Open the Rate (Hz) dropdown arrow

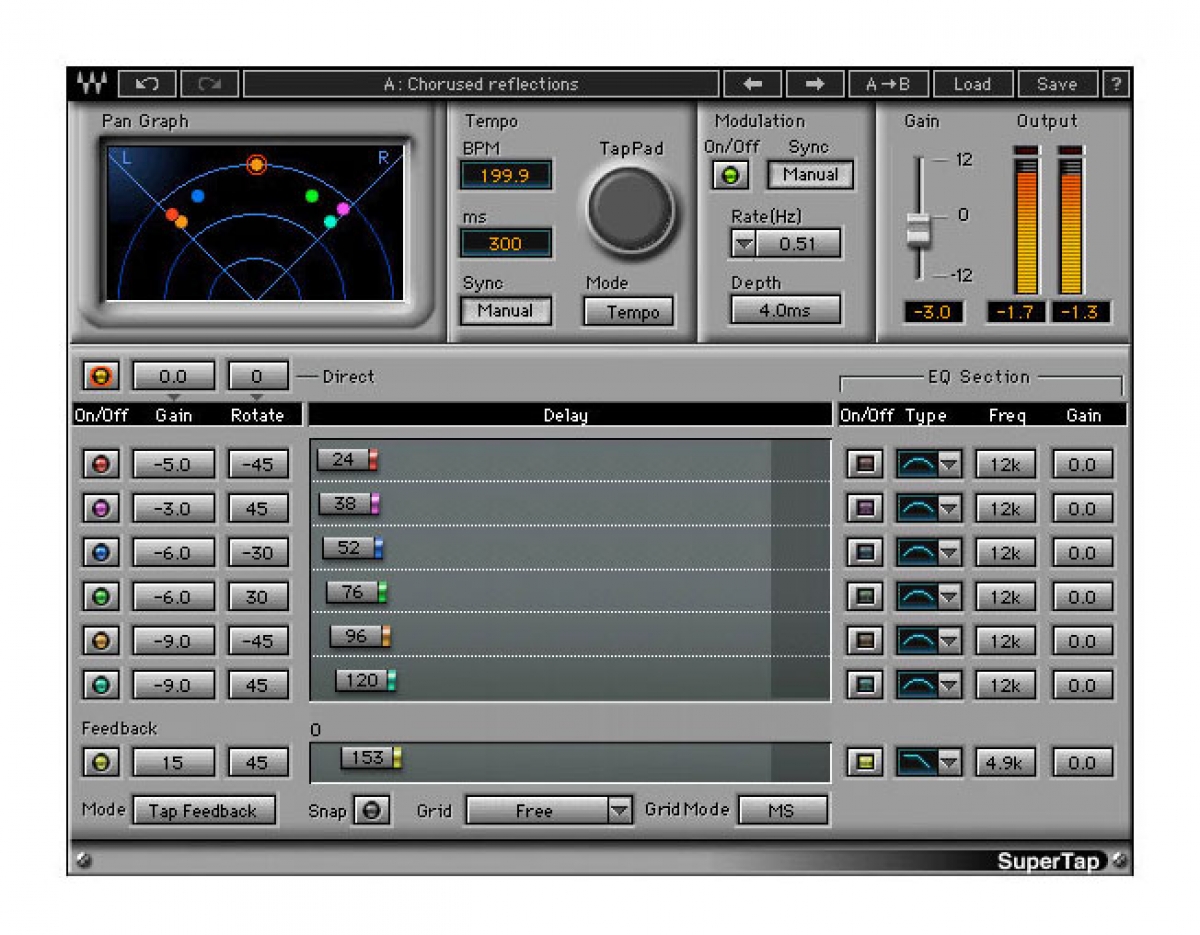tap(742, 243)
